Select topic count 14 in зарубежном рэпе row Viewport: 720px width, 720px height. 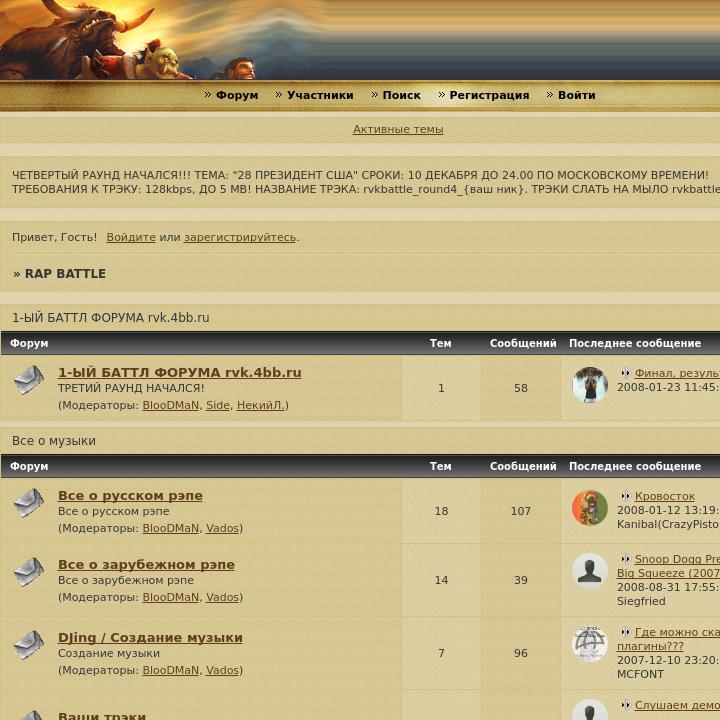441,580
